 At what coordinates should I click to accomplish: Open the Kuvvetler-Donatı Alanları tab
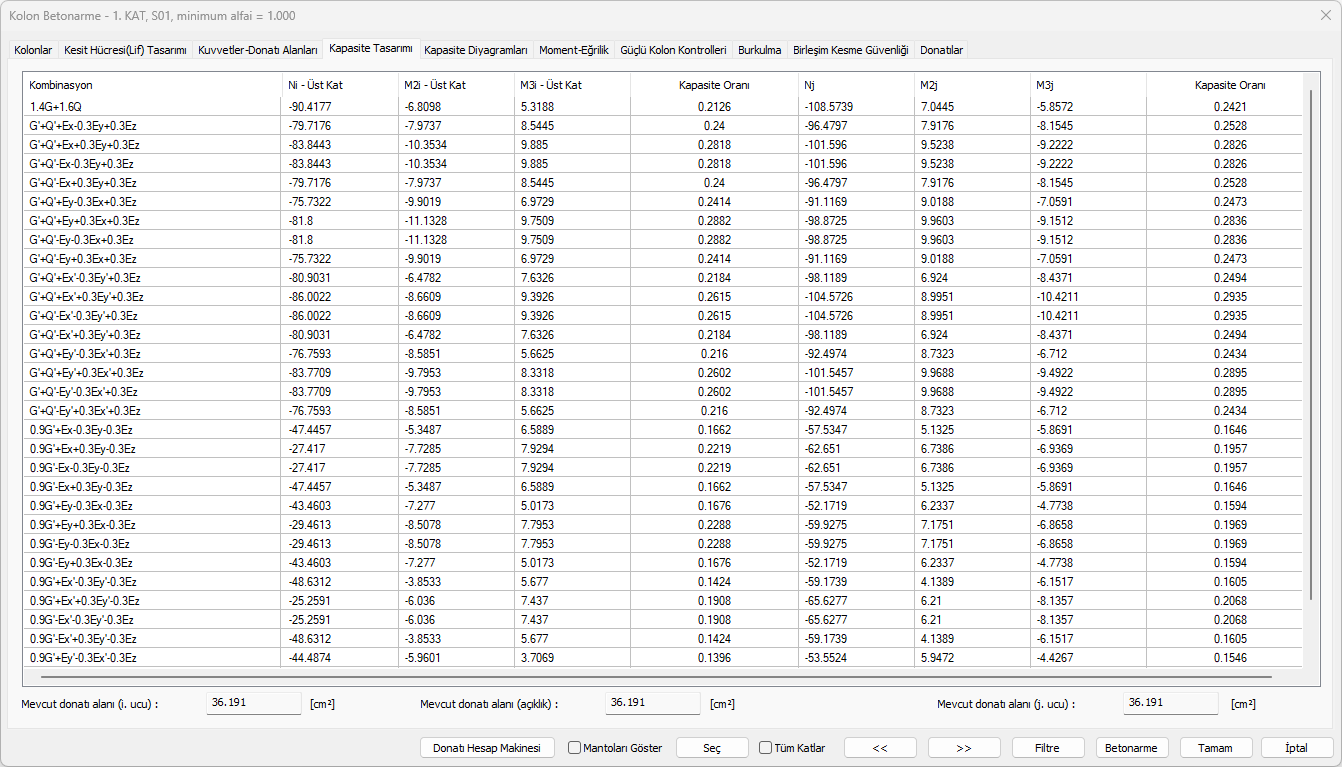pos(258,50)
